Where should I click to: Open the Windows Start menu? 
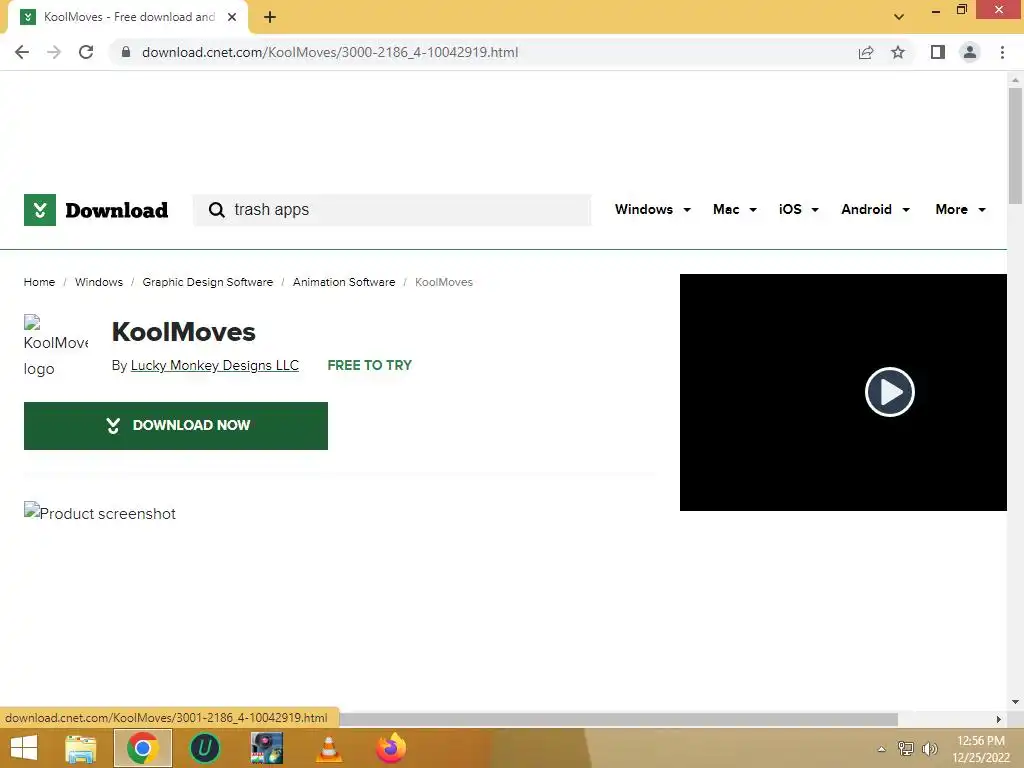click(24, 748)
